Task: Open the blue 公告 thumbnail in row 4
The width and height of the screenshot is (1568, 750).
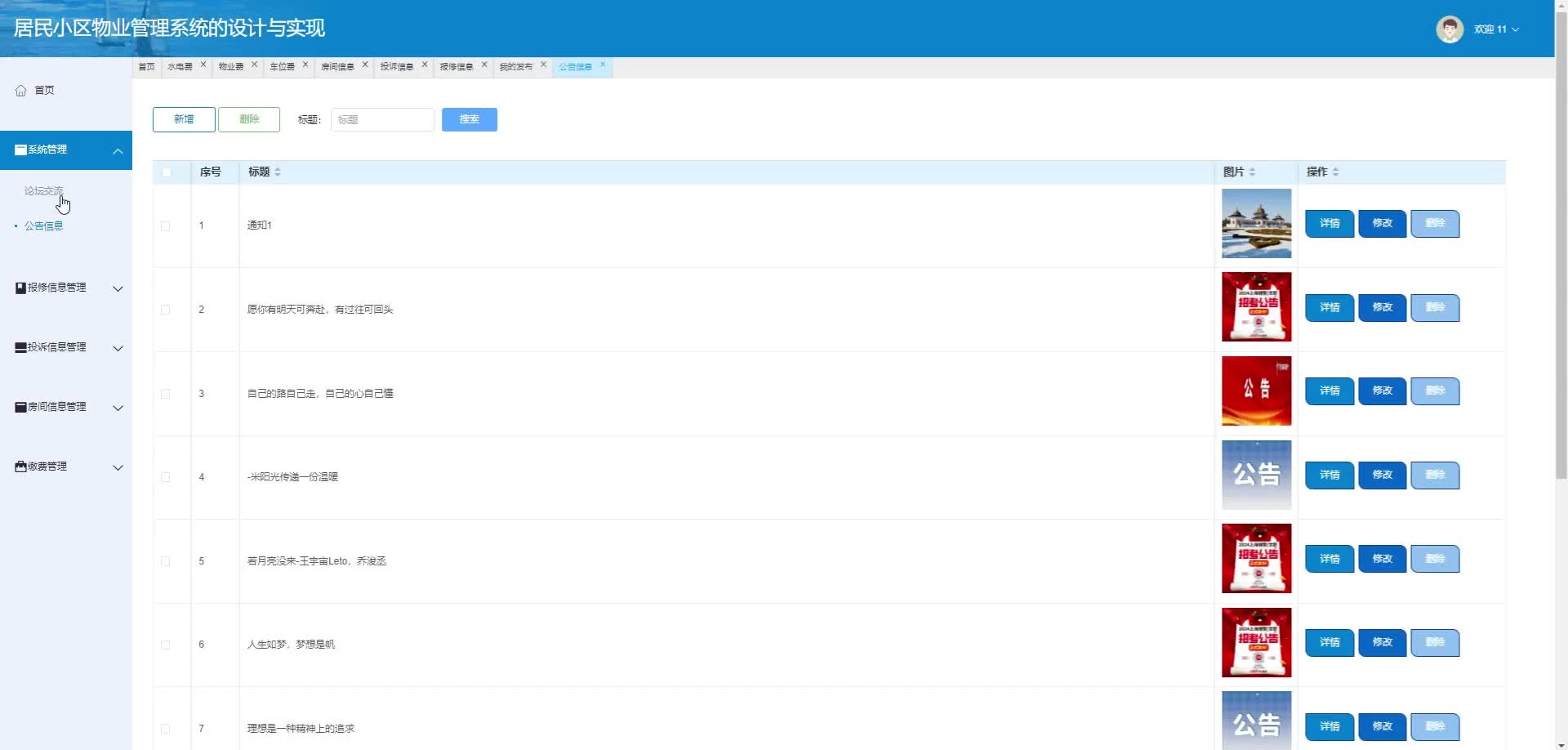Action: (1256, 475)
